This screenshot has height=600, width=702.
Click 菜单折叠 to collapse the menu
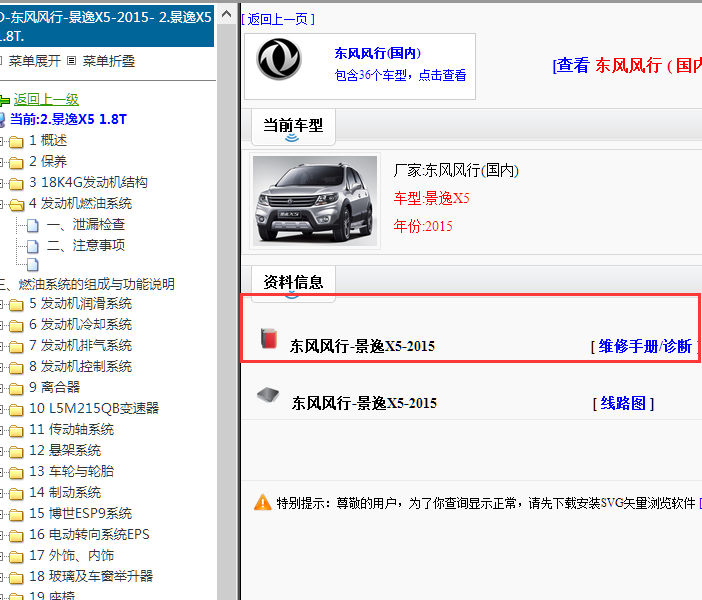coord(109,61)
